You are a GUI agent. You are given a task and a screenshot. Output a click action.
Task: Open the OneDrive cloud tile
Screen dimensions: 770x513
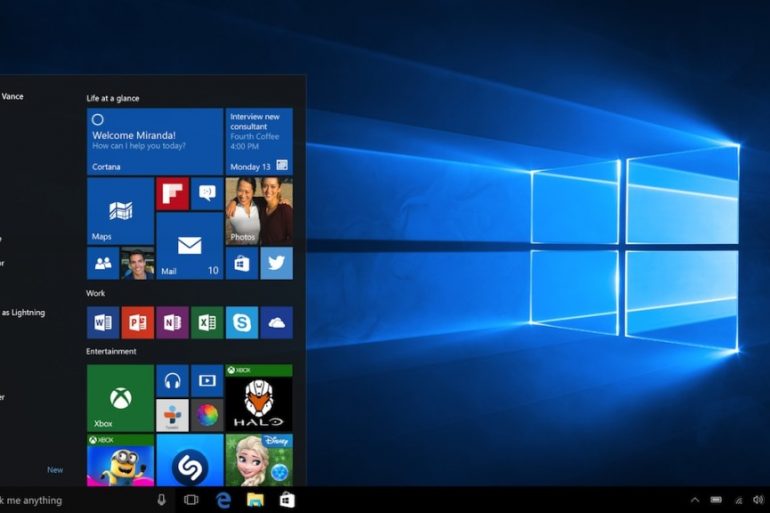pos(276,322)
